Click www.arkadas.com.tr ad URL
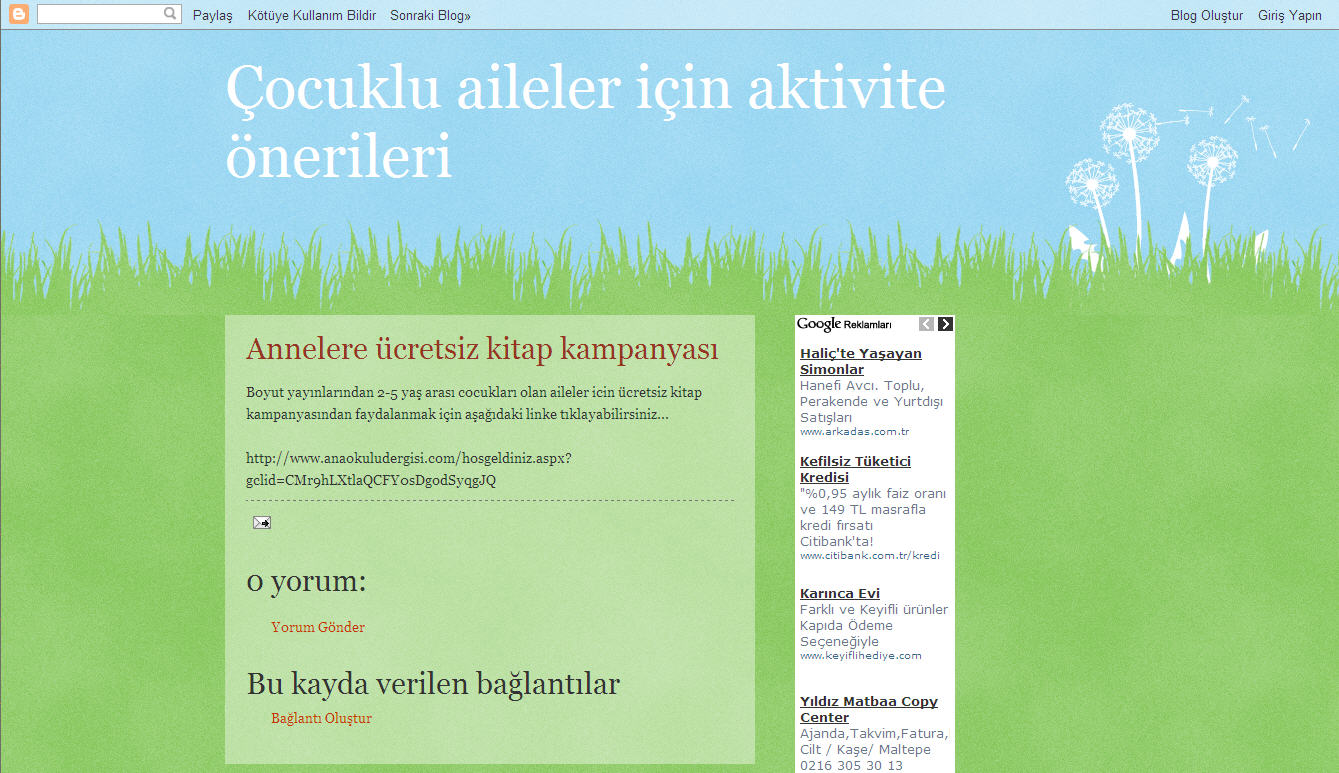Screen dimensions: 1339x773 (x=854, y=432)
